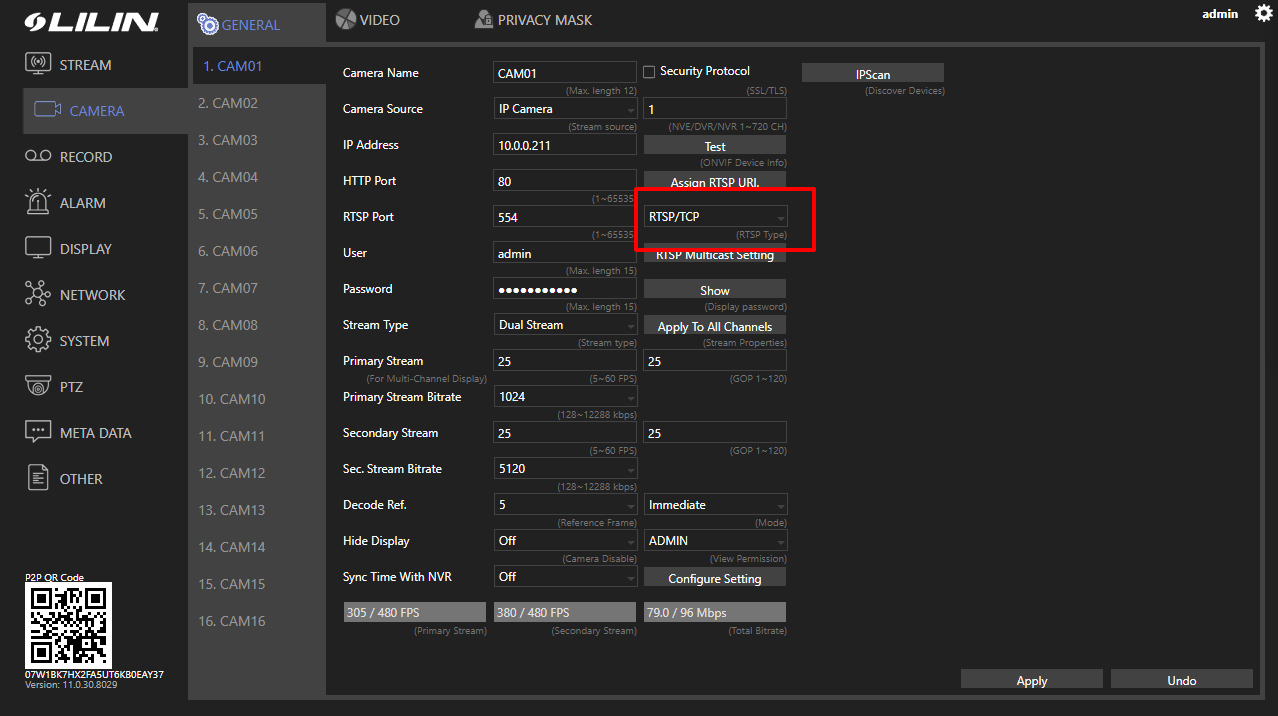This screenshot has height=716, width=1278.
Task: Click the settings gear icon beside admin
Action: click(x=1263, y=13)
